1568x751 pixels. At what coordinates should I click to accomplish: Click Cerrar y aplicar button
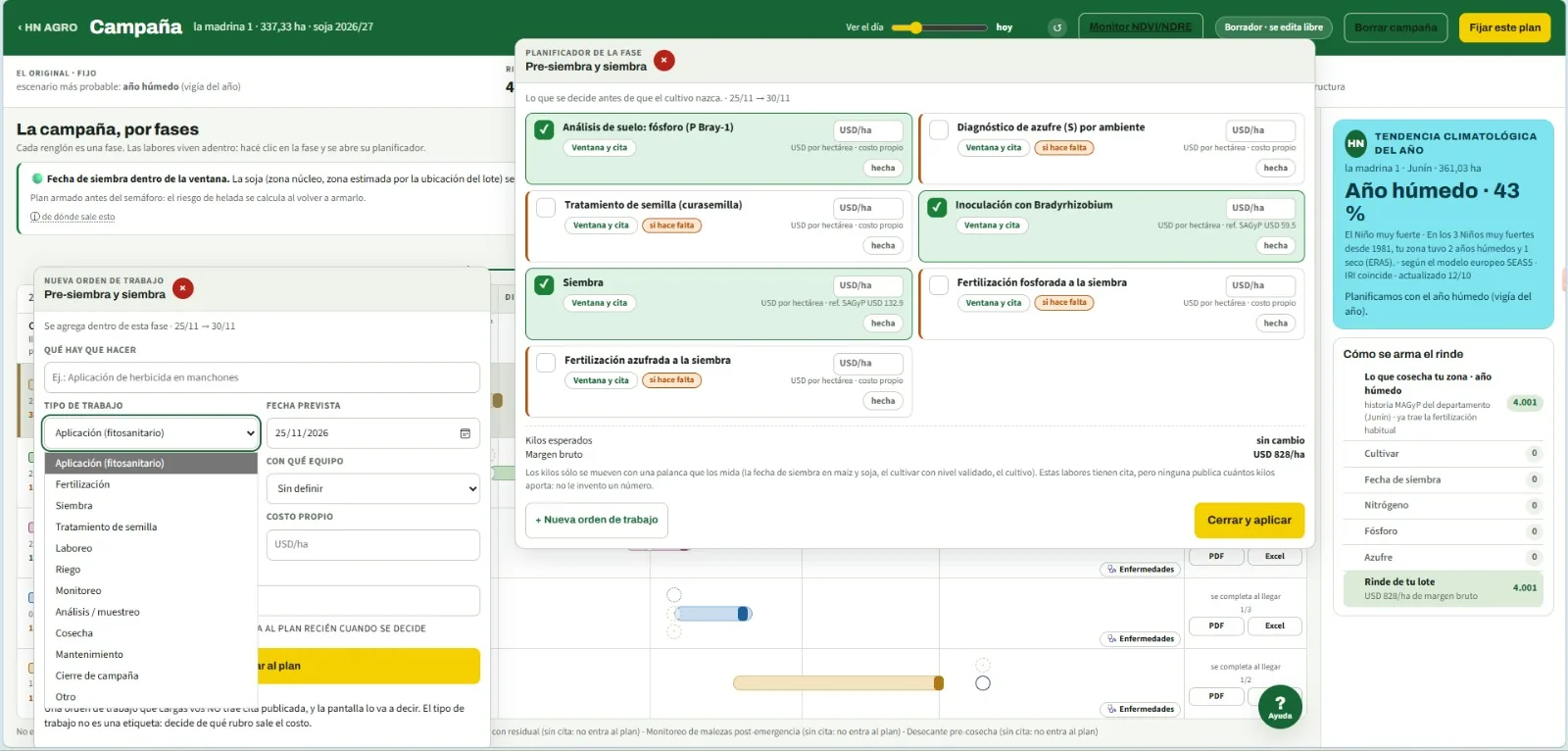point(1249,521)
